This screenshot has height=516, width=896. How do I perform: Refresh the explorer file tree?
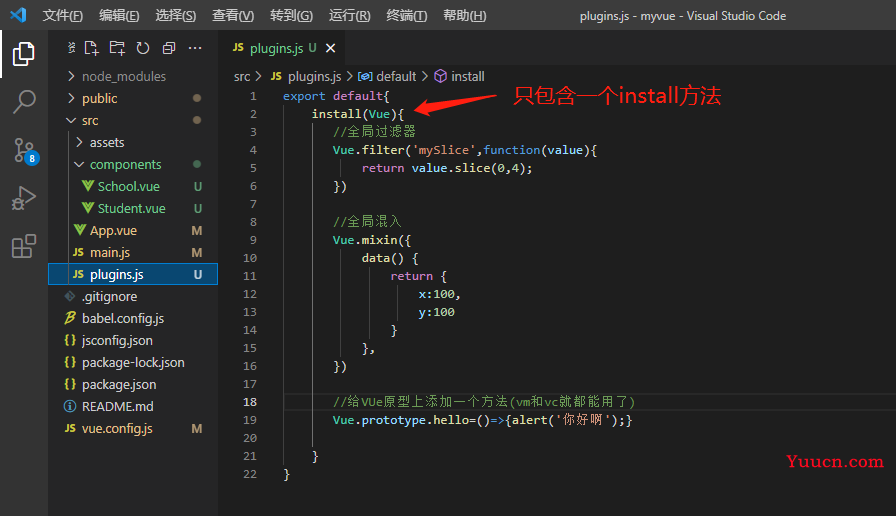(143, 48)
